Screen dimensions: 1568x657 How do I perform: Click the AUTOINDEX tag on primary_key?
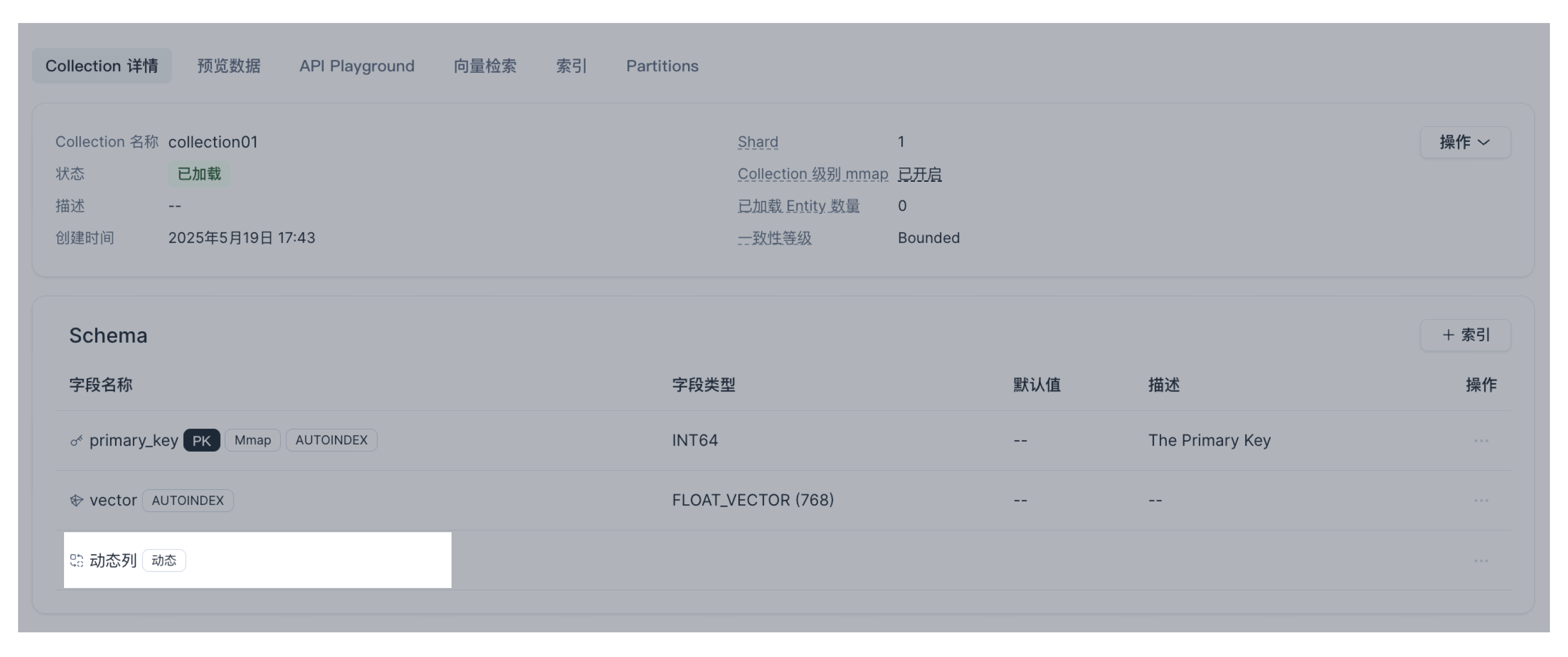(x=331, y=440)
